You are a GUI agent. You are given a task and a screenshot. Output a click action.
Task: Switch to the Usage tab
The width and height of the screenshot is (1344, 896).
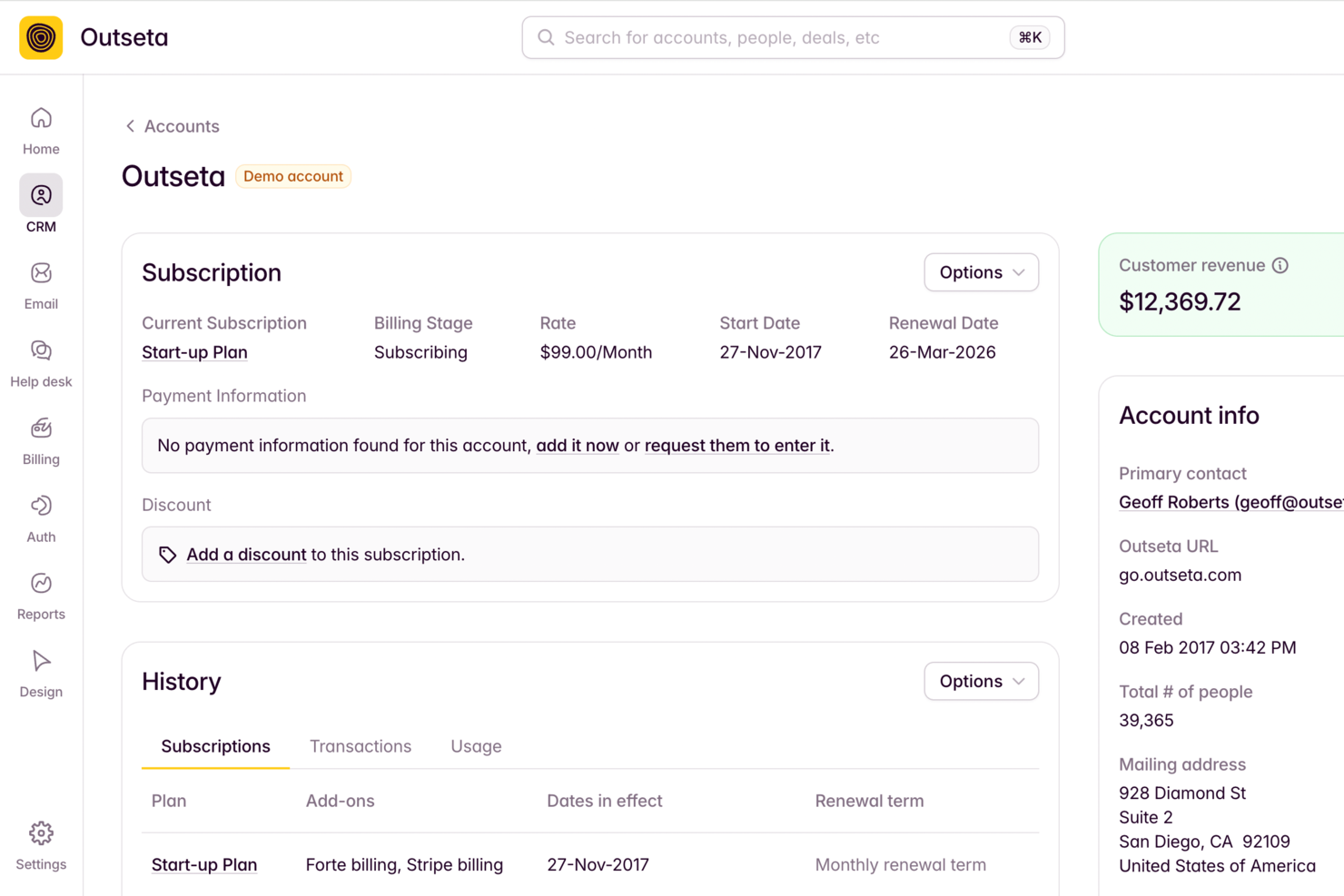pyautogui.click(x=476, y=746)
